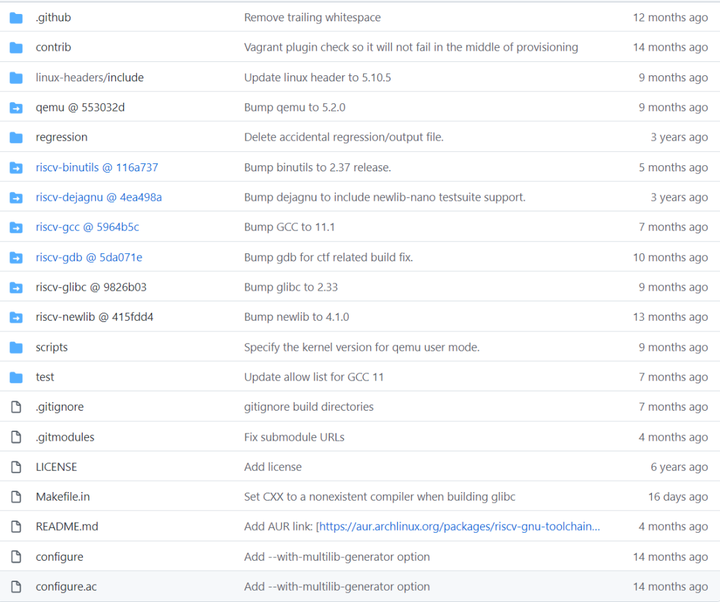Click the file icon next to LICENSE
Image resolution: width=720 pixels, height=602 pixels.
pyautogui.click(x=16, y=467)
